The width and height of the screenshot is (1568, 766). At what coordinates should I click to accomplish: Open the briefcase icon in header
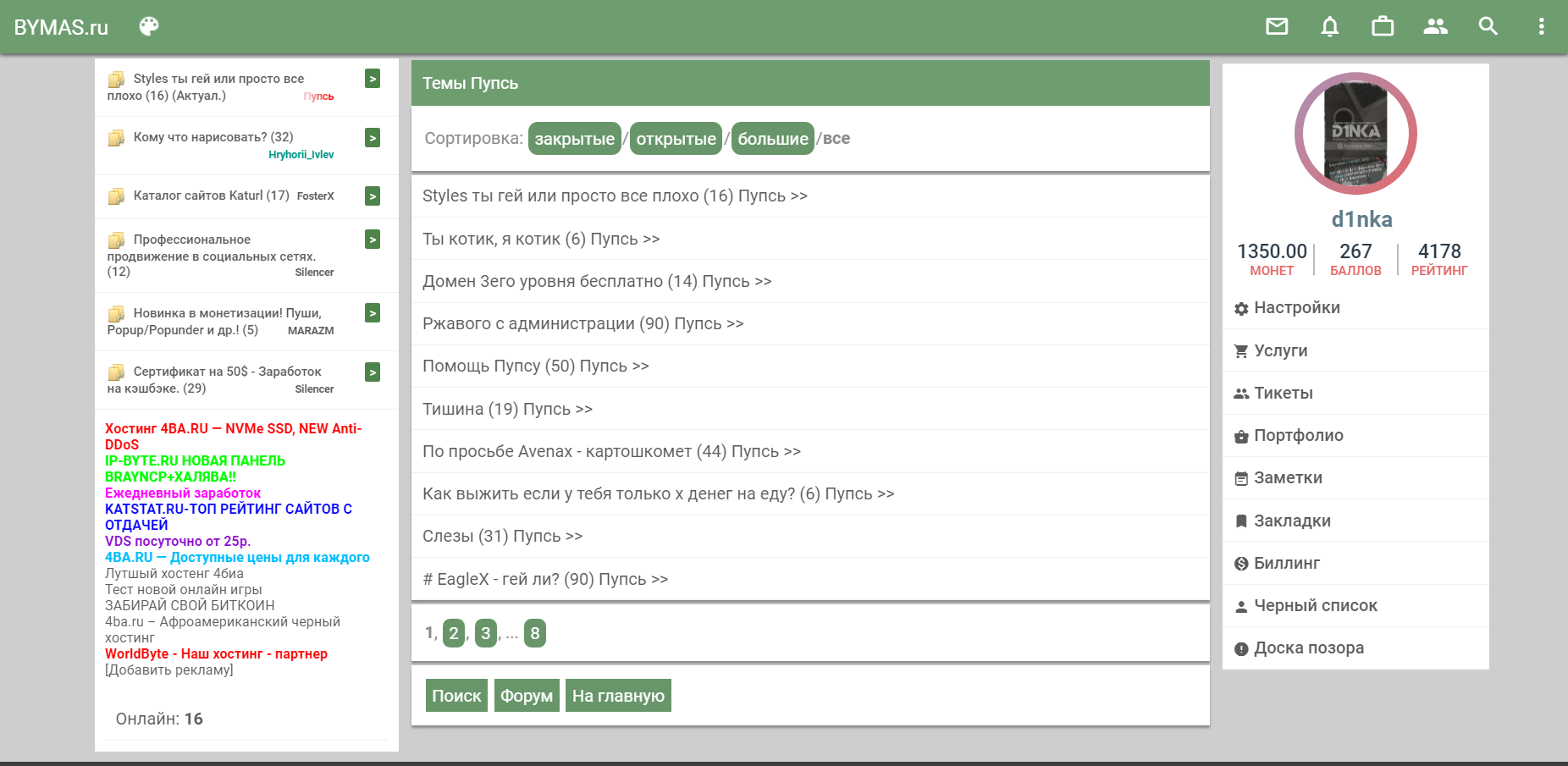pos(1383,27)
